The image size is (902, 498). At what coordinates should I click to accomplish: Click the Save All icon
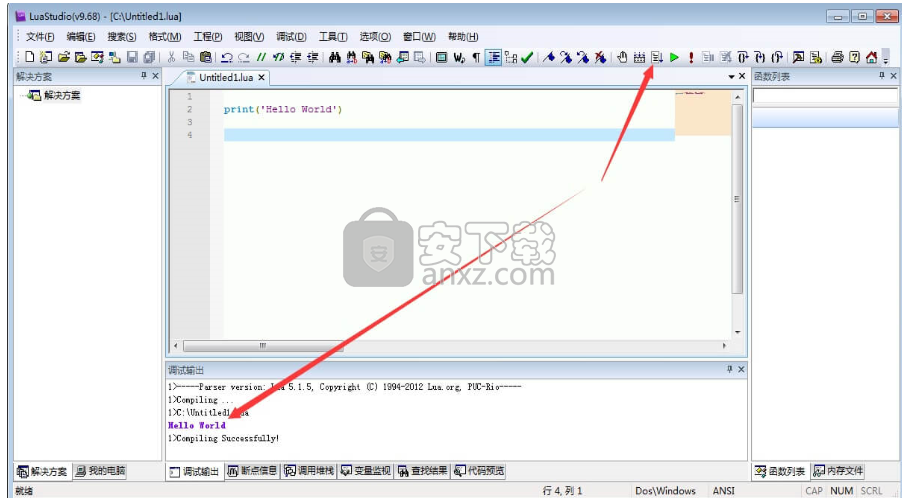pos(150,58)
